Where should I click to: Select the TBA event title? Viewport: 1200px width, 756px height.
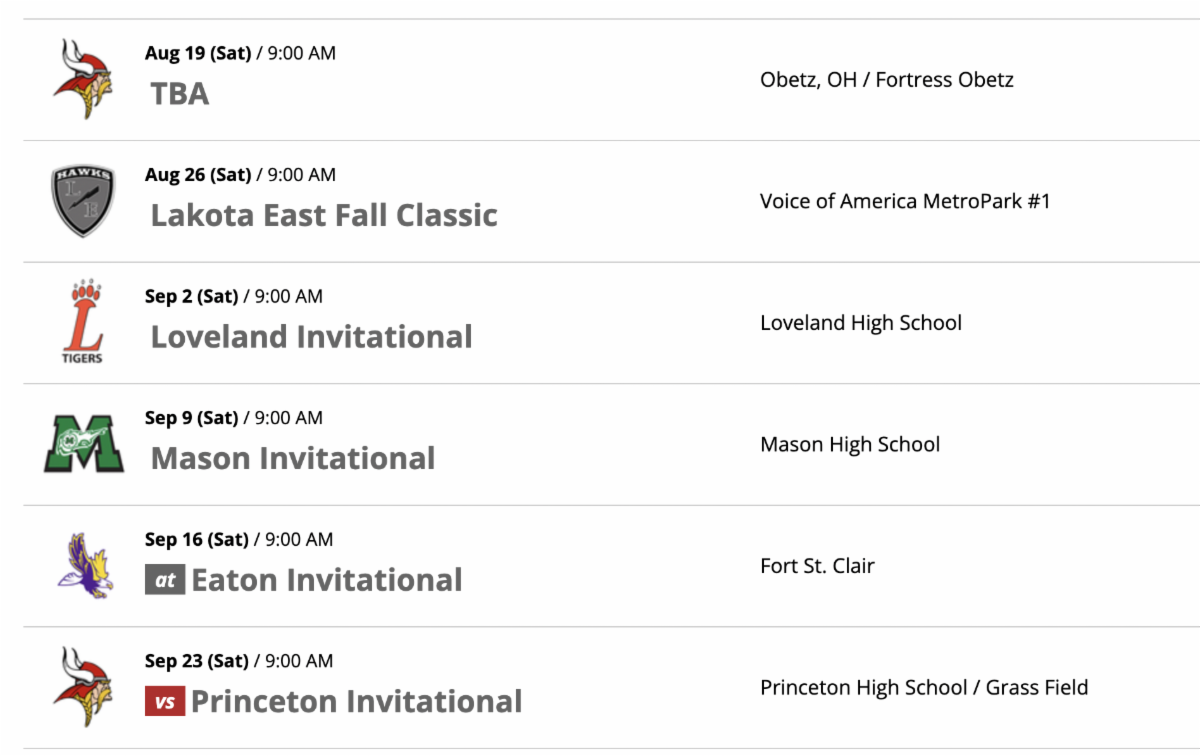click(x=180, y=94)
